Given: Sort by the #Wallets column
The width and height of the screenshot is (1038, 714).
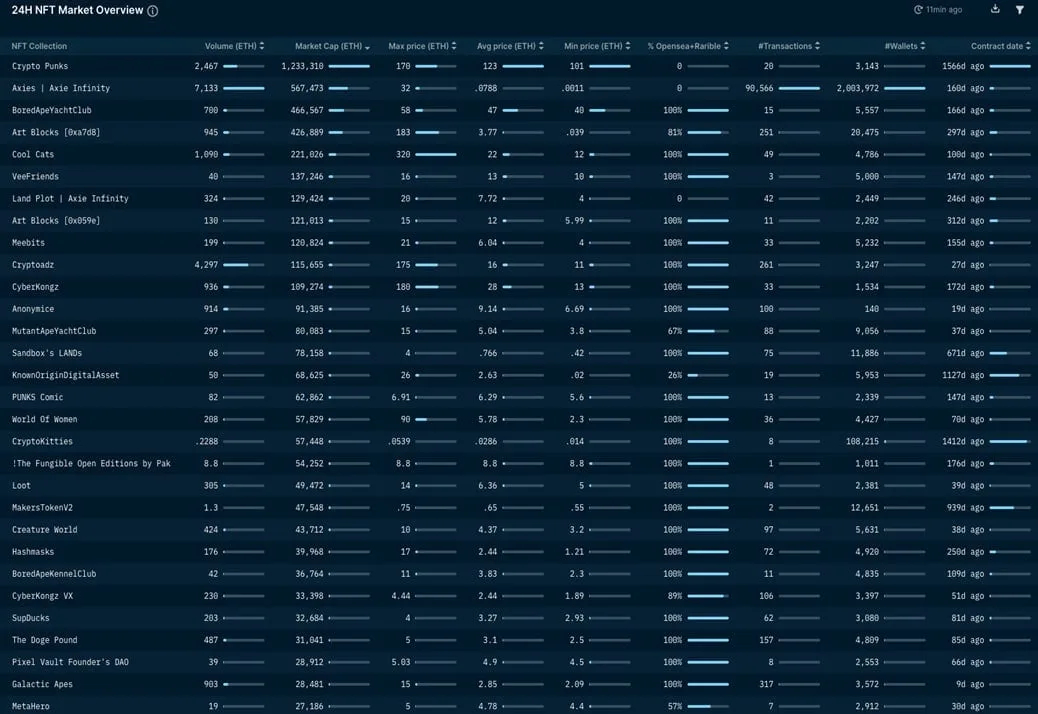Looking at the screenshot, I should click(x=905, y=46).
